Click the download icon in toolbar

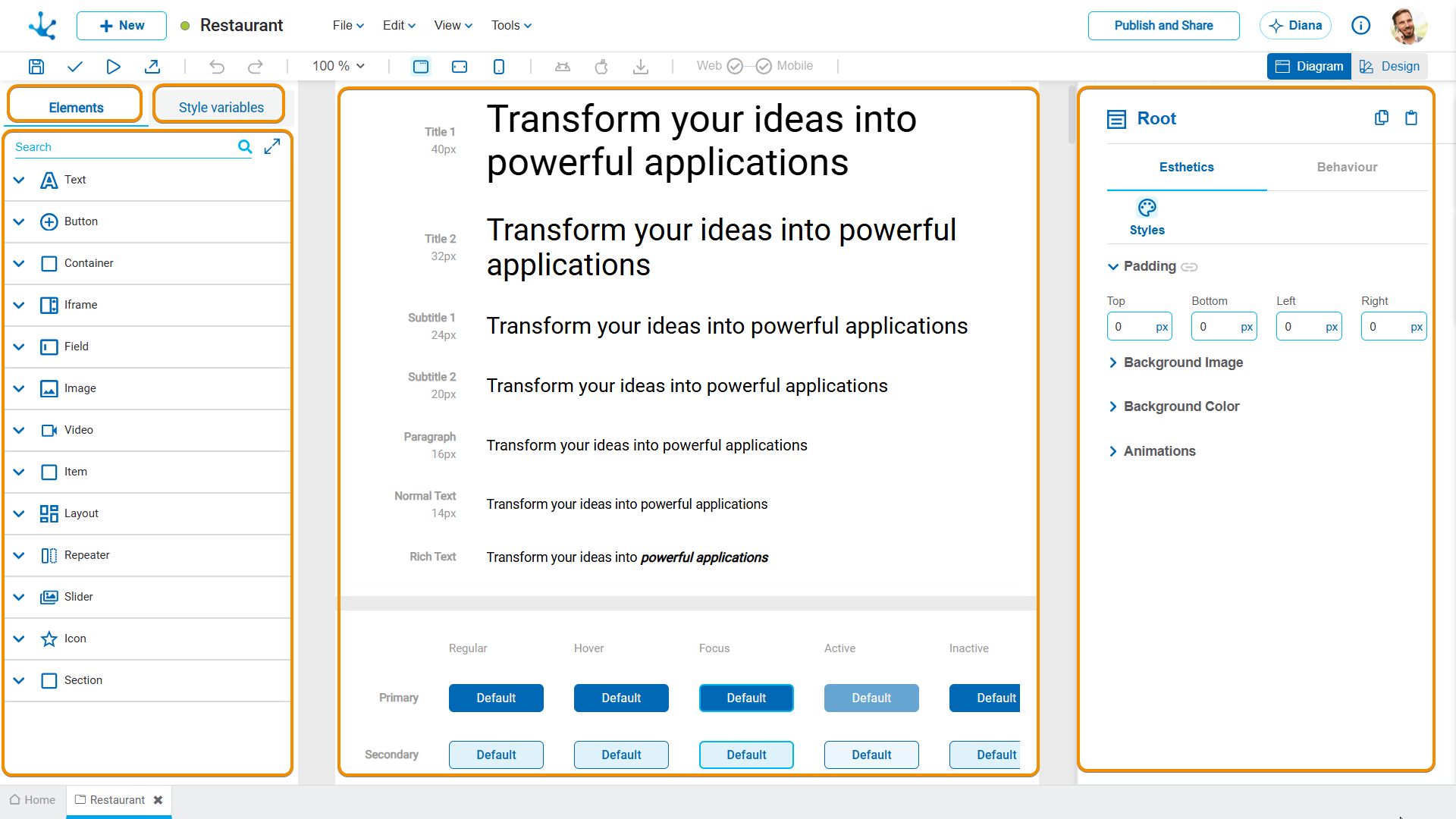[x=641, y=67]
